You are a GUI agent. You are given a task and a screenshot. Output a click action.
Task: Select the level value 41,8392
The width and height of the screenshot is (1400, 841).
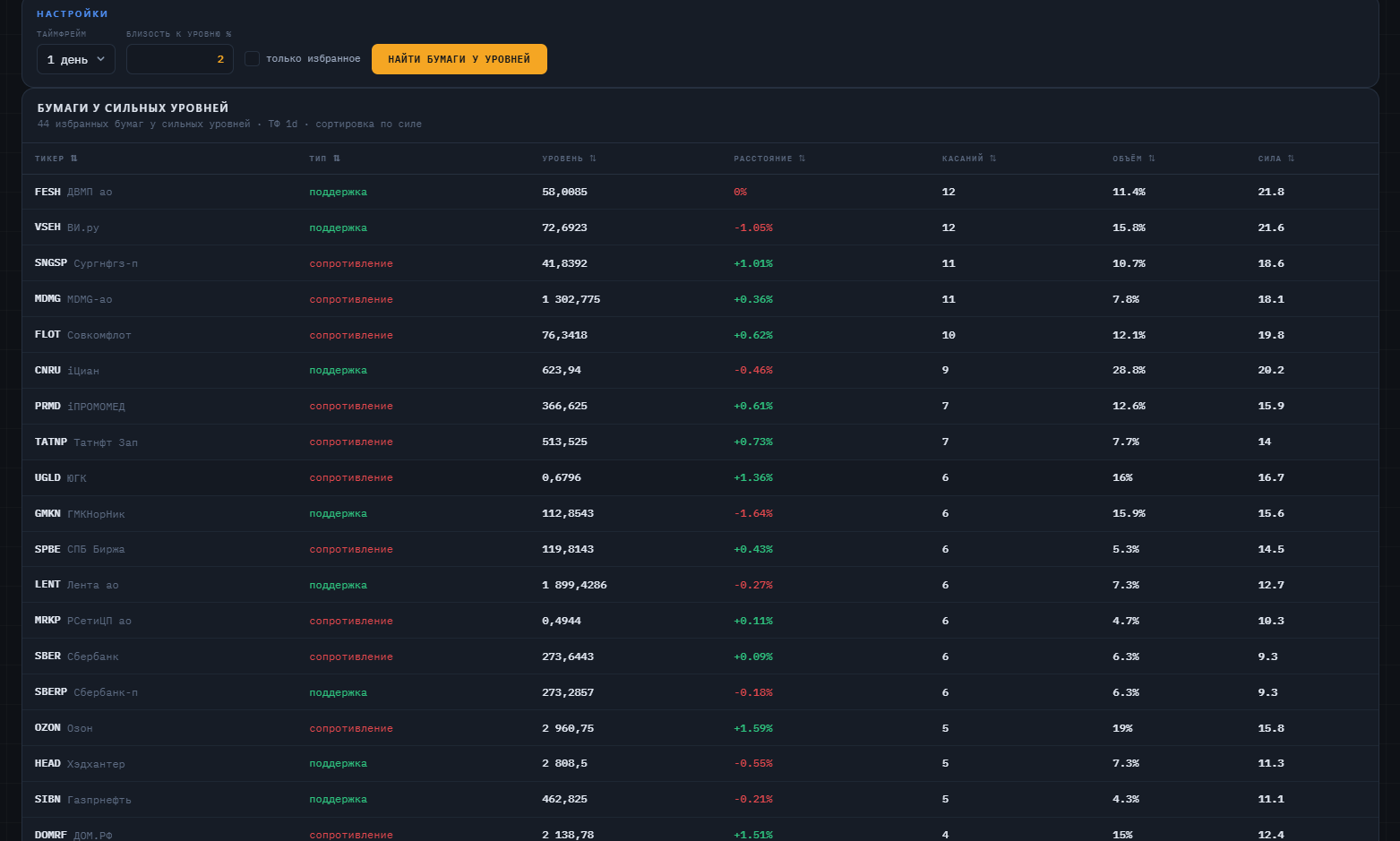pos(564,263)
